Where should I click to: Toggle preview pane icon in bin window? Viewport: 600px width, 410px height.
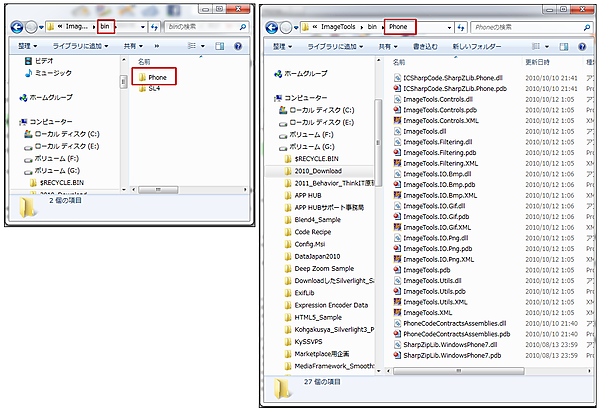[x=220, y=46]
